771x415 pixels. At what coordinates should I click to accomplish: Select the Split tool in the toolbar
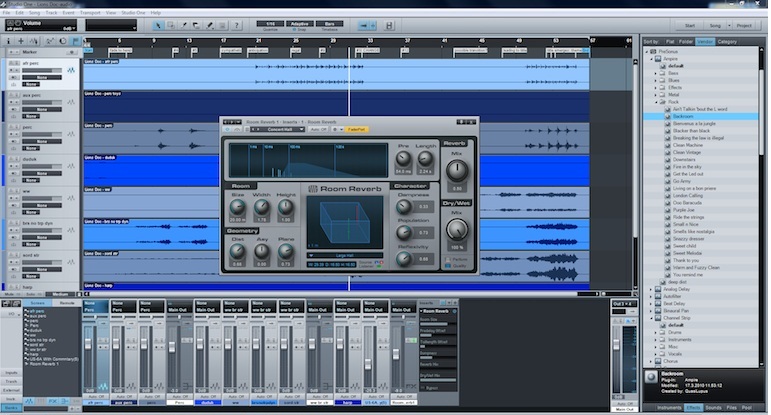point(183,25)
